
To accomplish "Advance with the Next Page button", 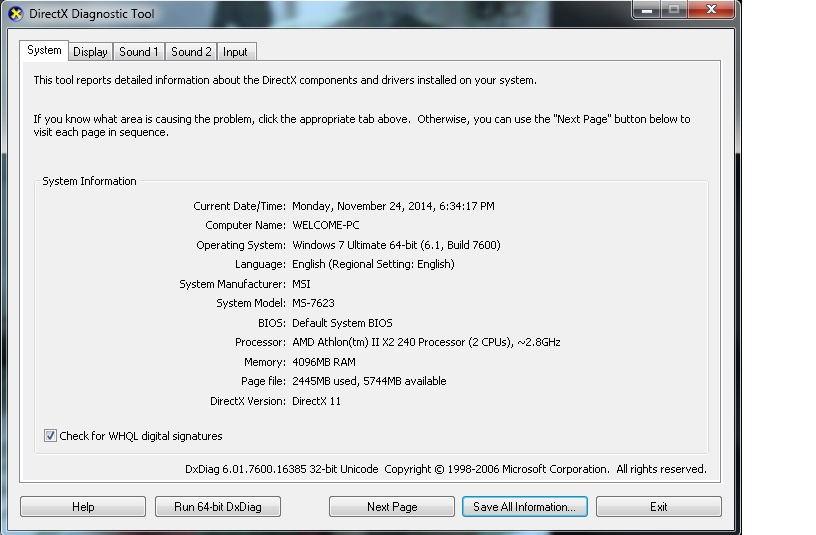I will tap(392, 507).
